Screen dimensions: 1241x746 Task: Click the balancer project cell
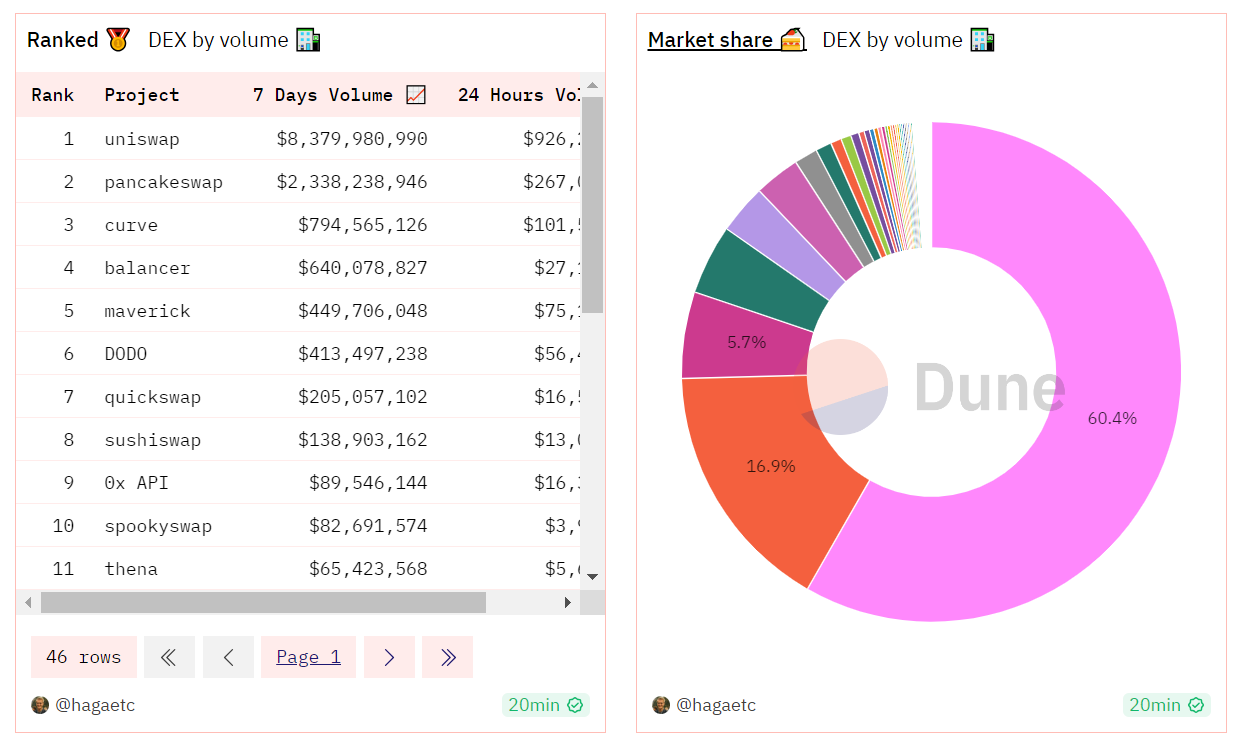pos(147,268)
